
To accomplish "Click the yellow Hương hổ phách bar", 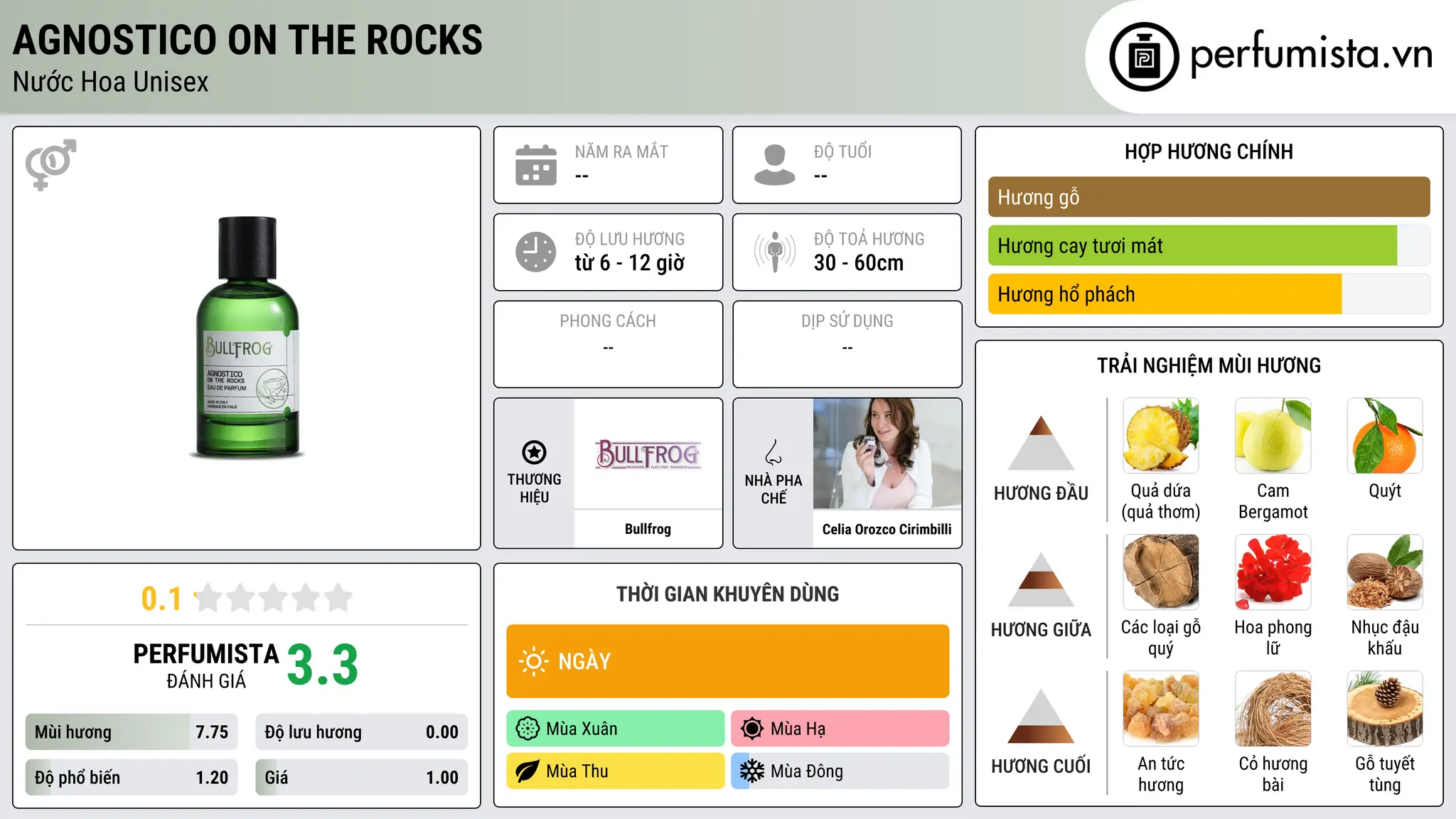I will [x=1209, y=294].
